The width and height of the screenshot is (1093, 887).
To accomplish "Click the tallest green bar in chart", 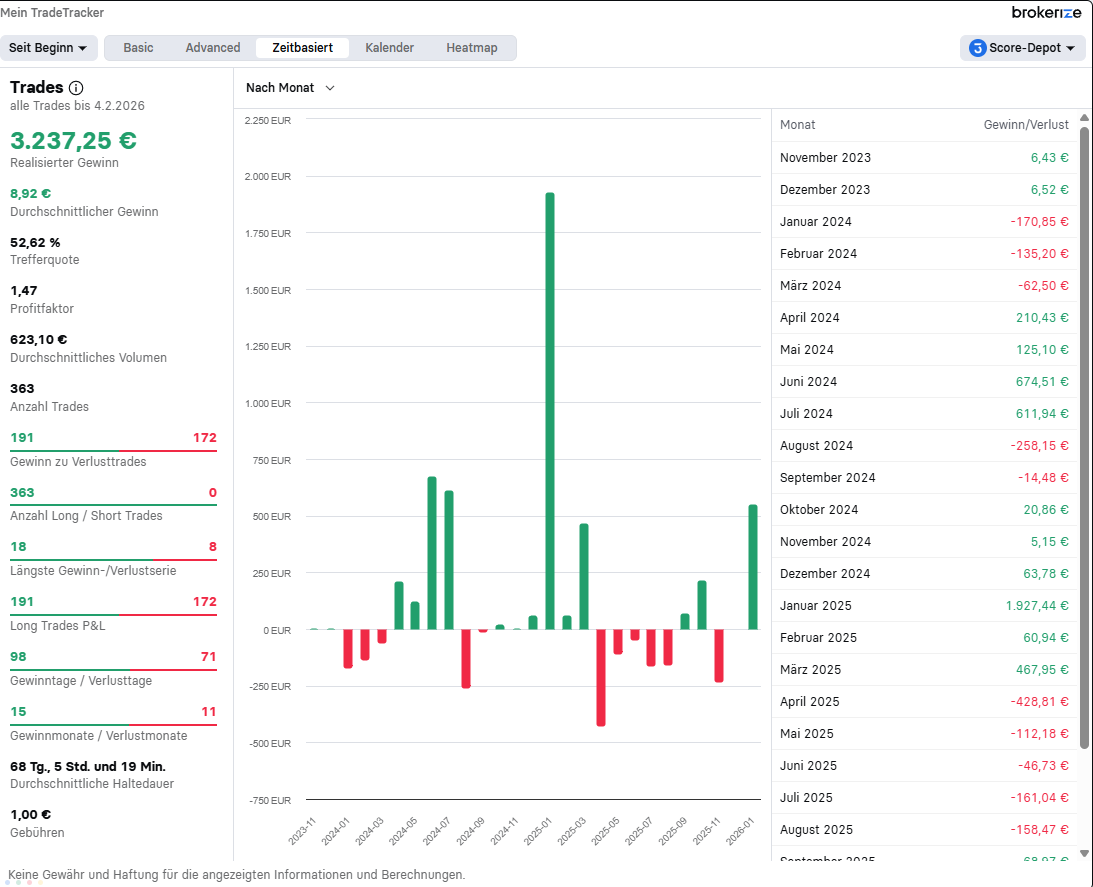I will pyautogui.click(x=550, y=410).
